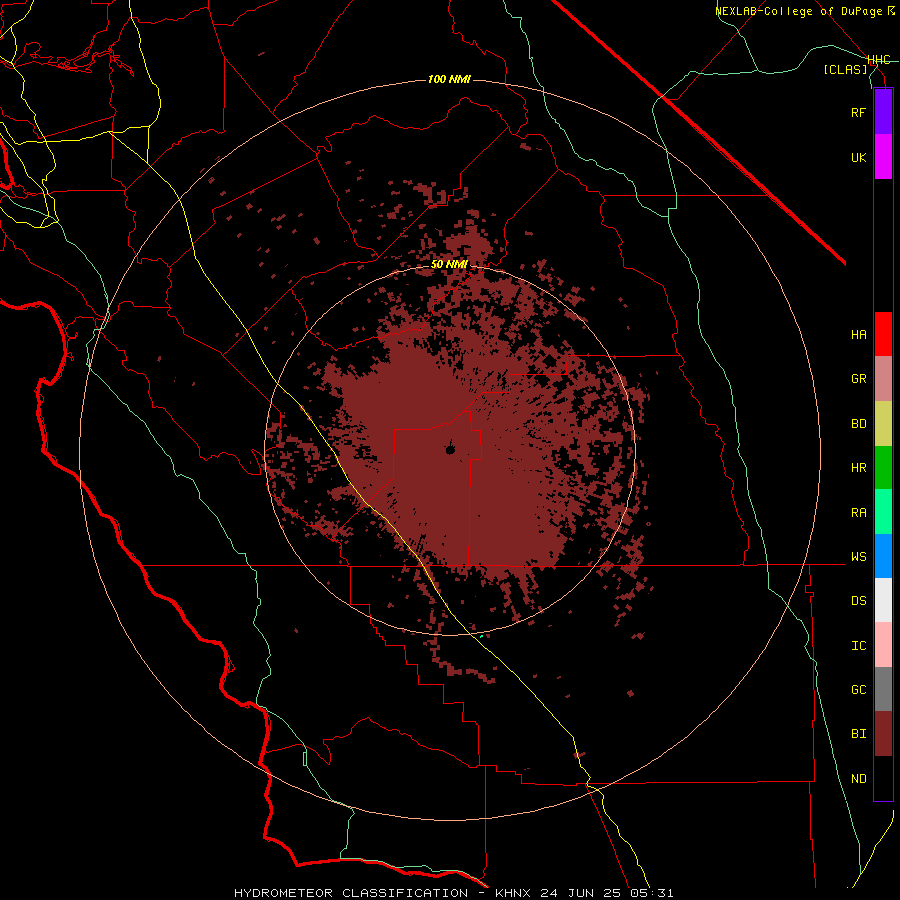Click the HR legend label
900x900 pixels.
tap(858, 468)
